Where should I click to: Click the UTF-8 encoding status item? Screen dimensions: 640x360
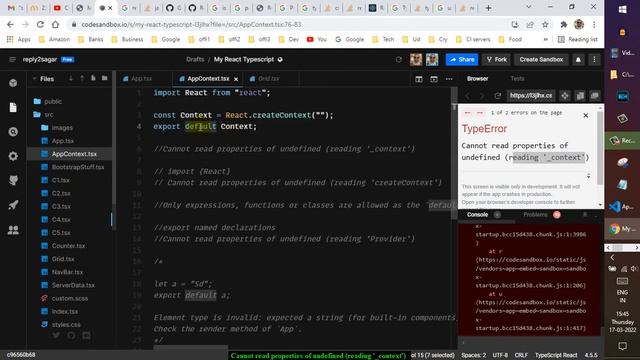coord(500,355)
